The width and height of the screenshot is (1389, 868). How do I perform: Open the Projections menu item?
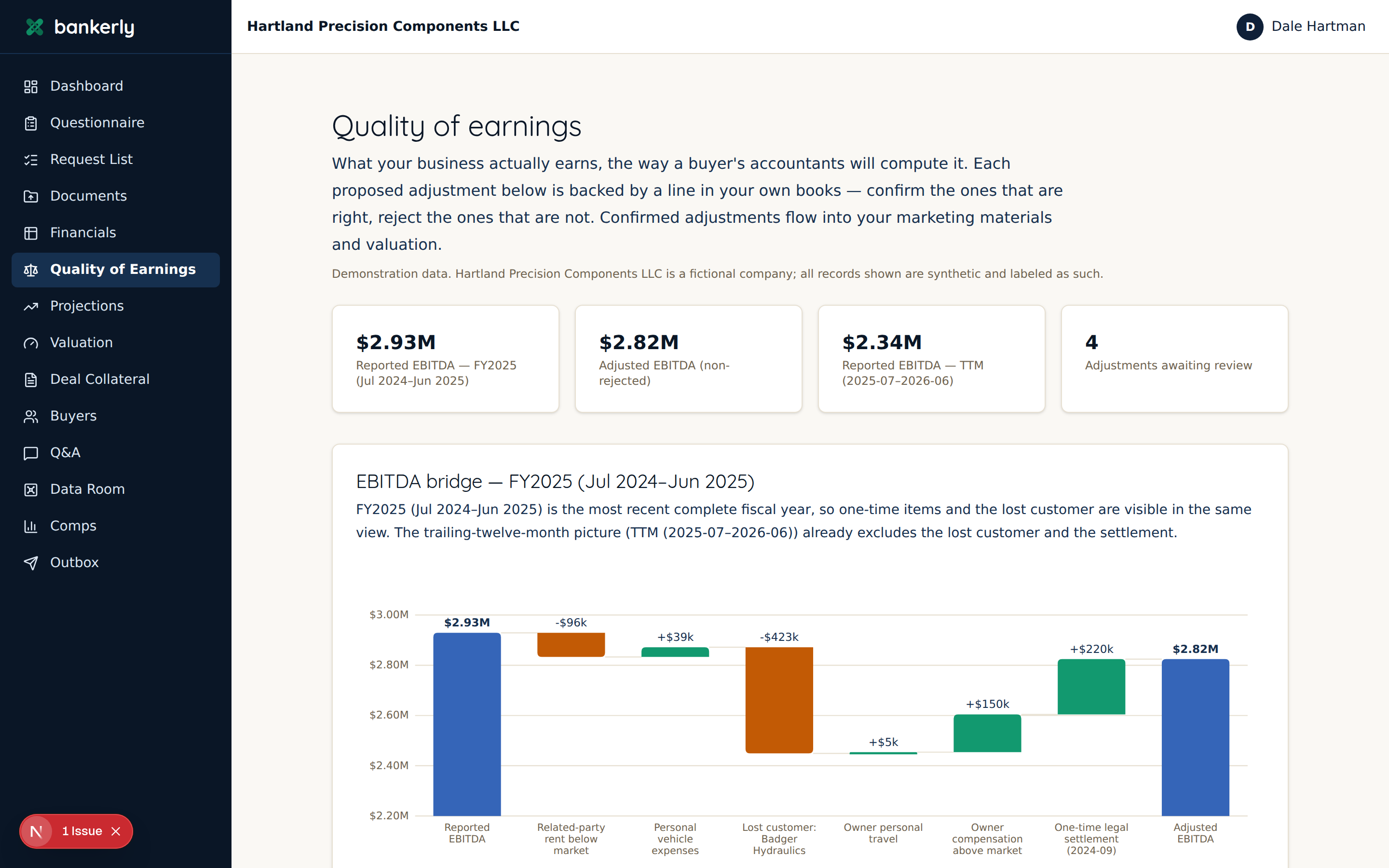(x=115, y=306)
